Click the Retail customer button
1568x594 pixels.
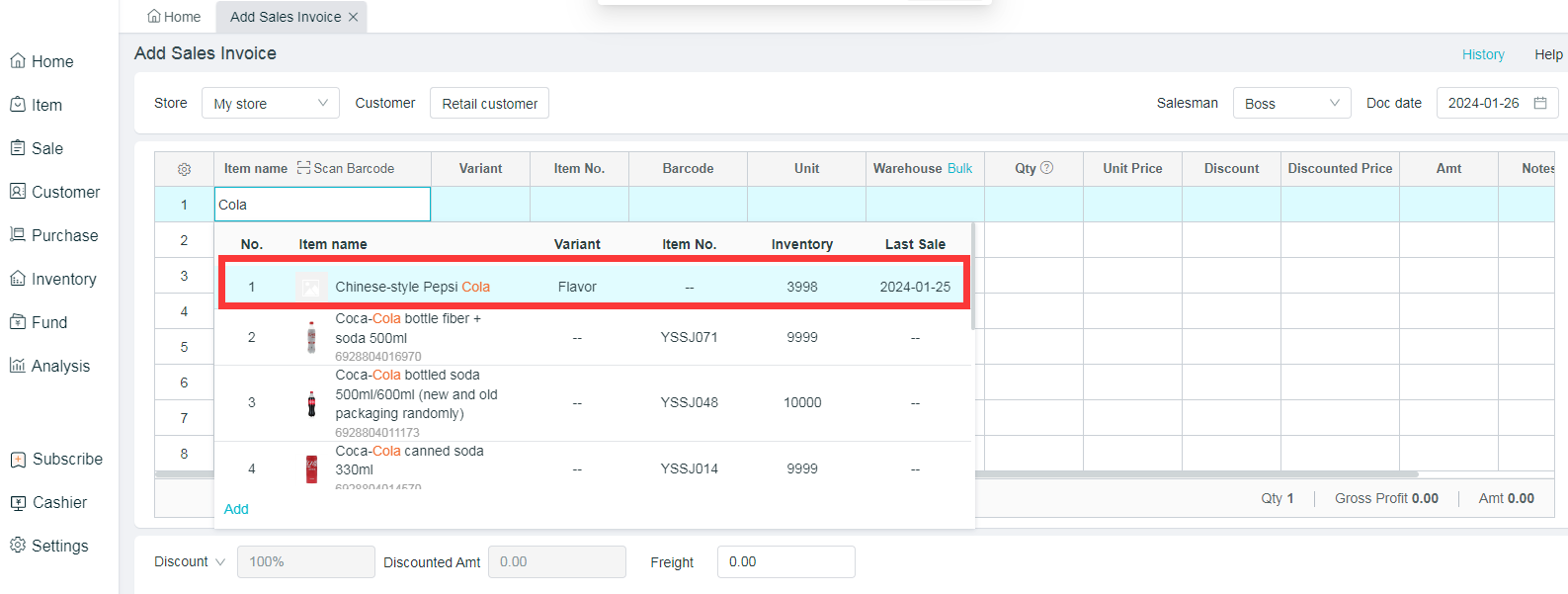(489, 104)
